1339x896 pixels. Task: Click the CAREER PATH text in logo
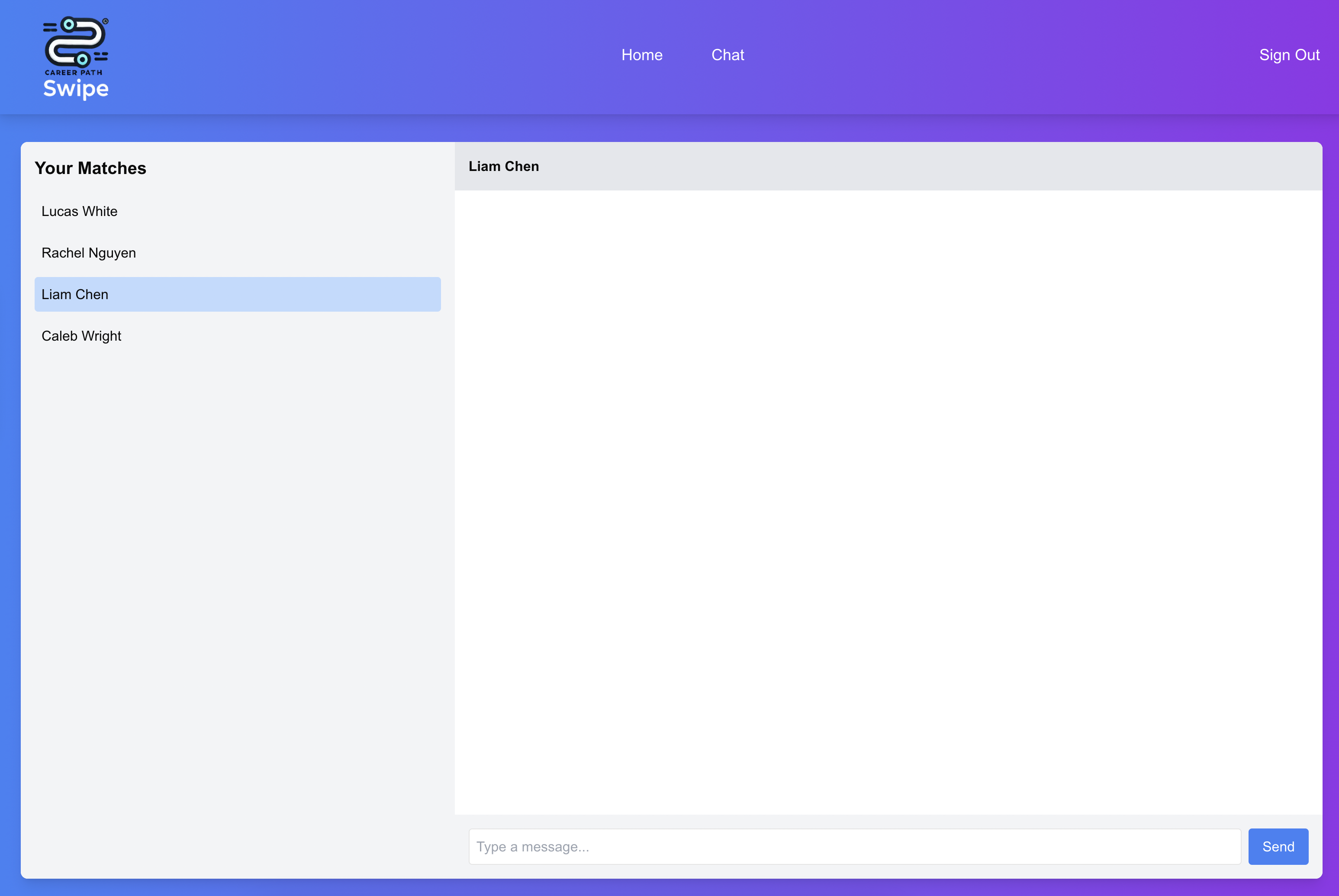tap(74, 73)
